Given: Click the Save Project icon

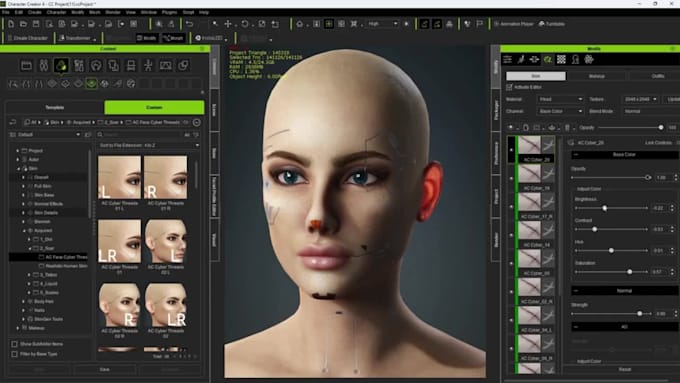Looking at the screenshot, I should tap(36, 24).
